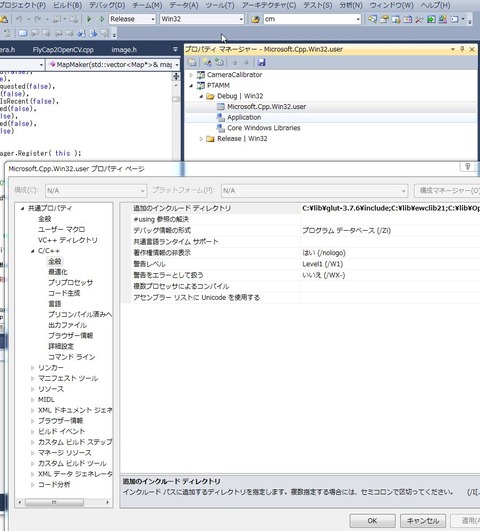This screenshot has height=531, width=480.
Task: Select コマンド ライン under C/C++
Action: [x=71, y=357]
